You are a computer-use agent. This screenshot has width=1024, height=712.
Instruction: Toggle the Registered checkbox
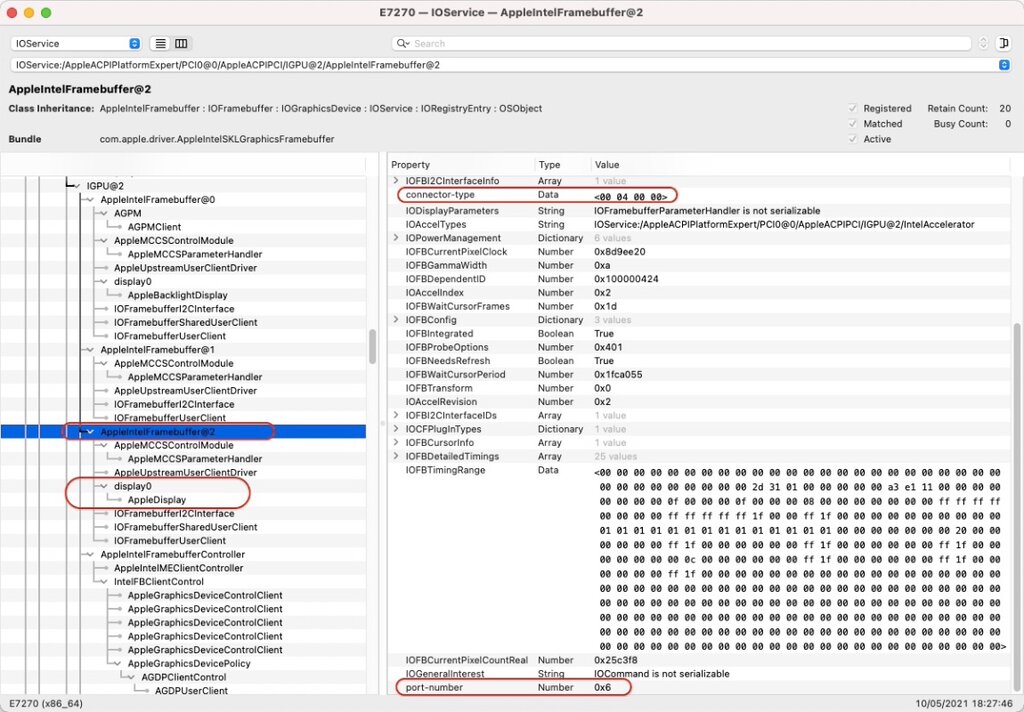853,108
